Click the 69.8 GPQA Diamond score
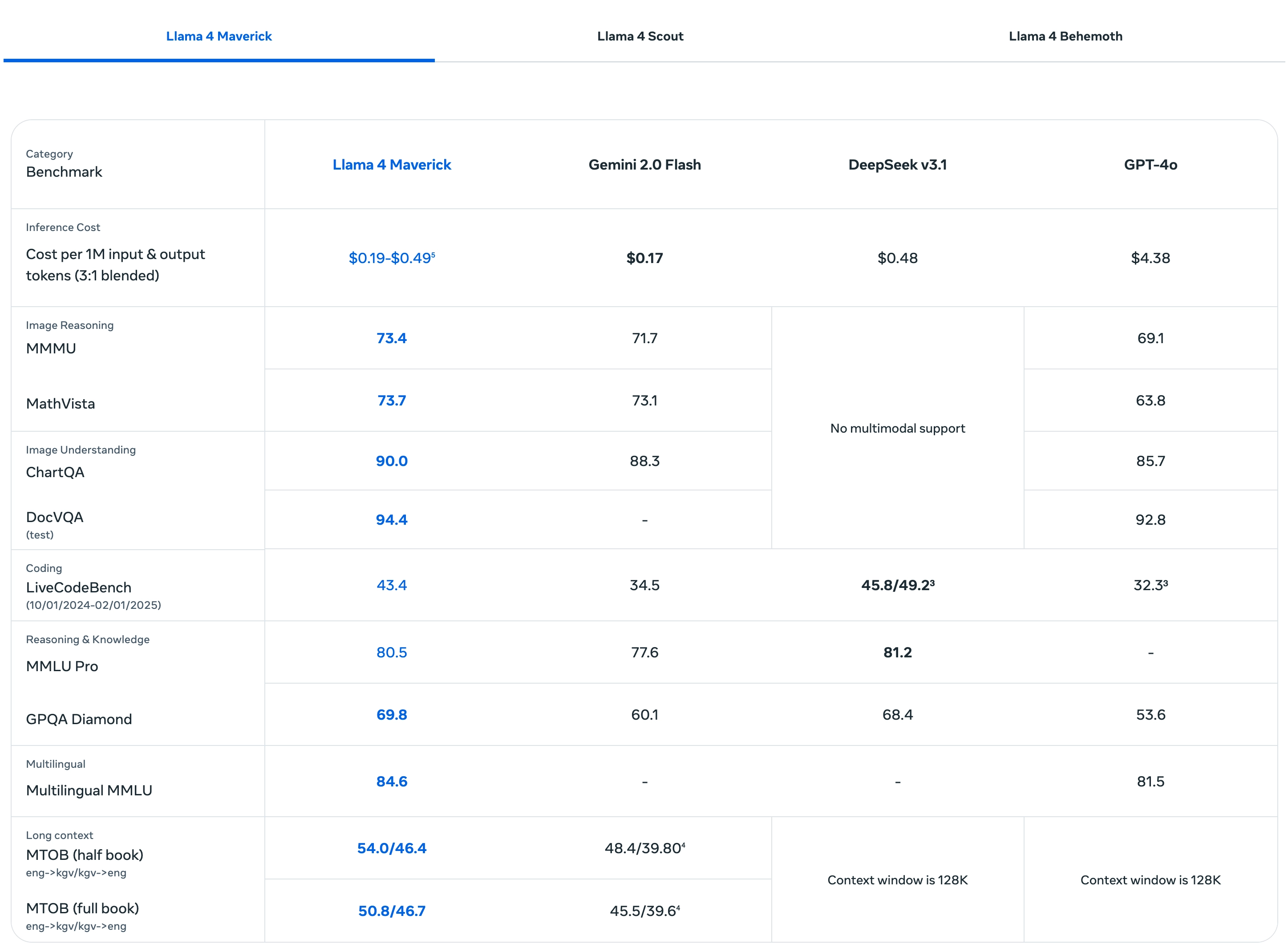The image size is (1288, 948). [391, 714]
